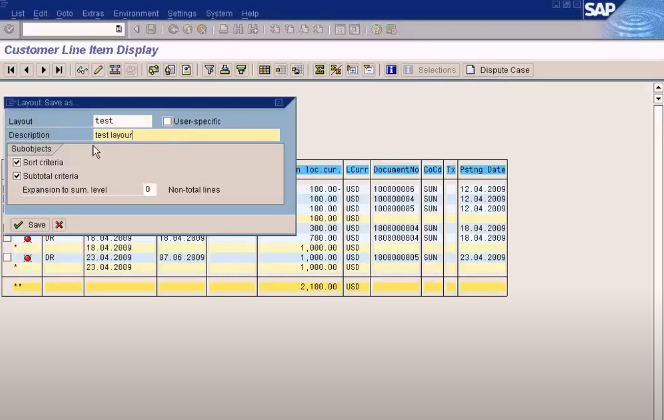Click the green Enter checkmark icon

pyautogui.click(x=9, y=29)
